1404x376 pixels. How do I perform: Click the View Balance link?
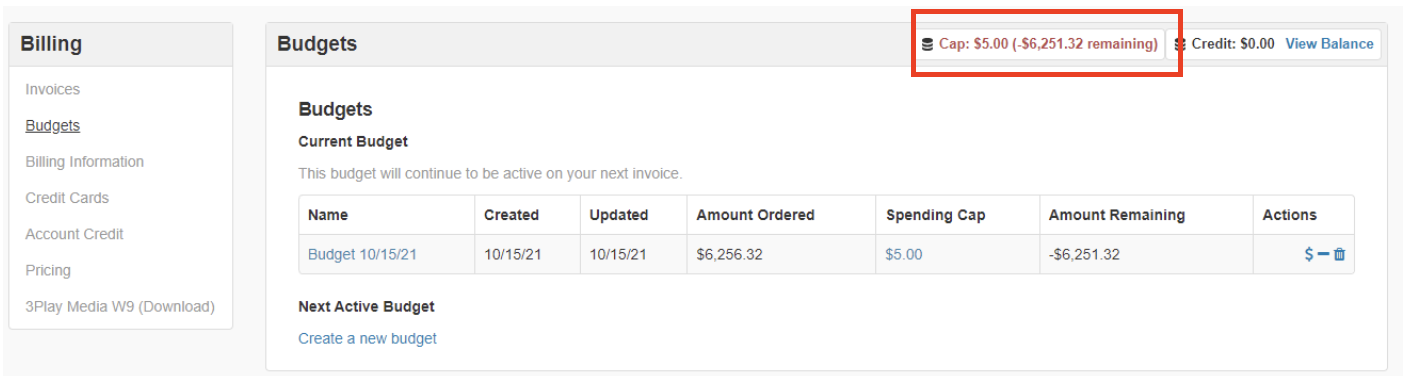(1329, 44)
